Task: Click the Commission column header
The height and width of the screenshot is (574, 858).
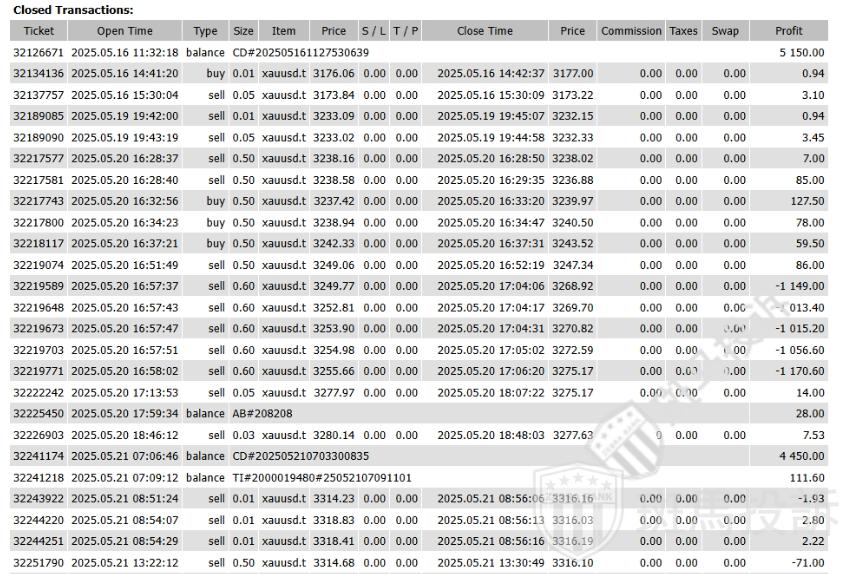Action: [631, 31]
